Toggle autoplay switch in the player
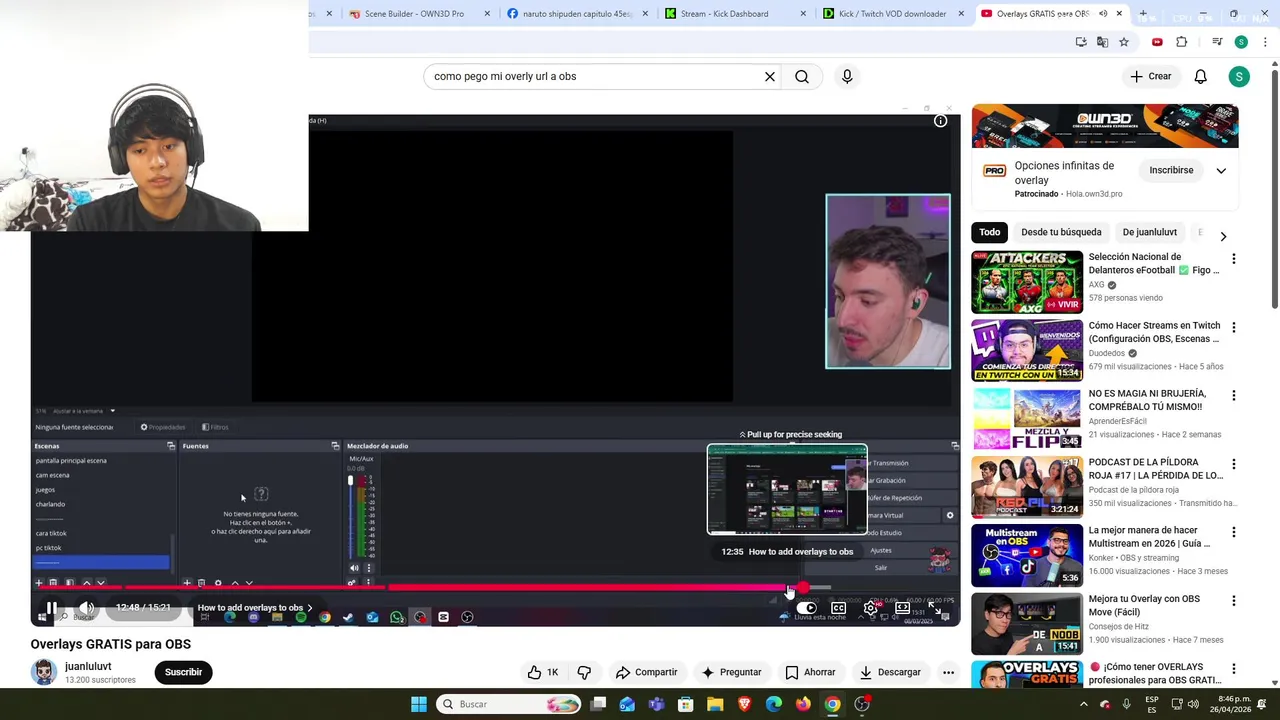 click(x=807, y=608)
